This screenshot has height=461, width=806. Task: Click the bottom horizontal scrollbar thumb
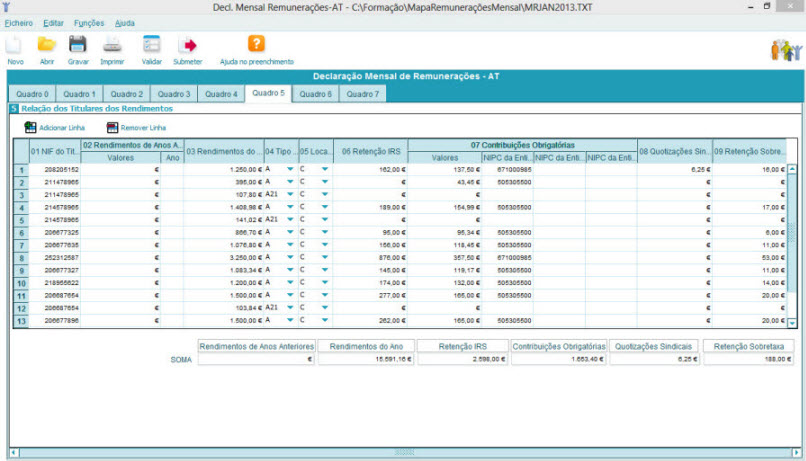(405, 452)
